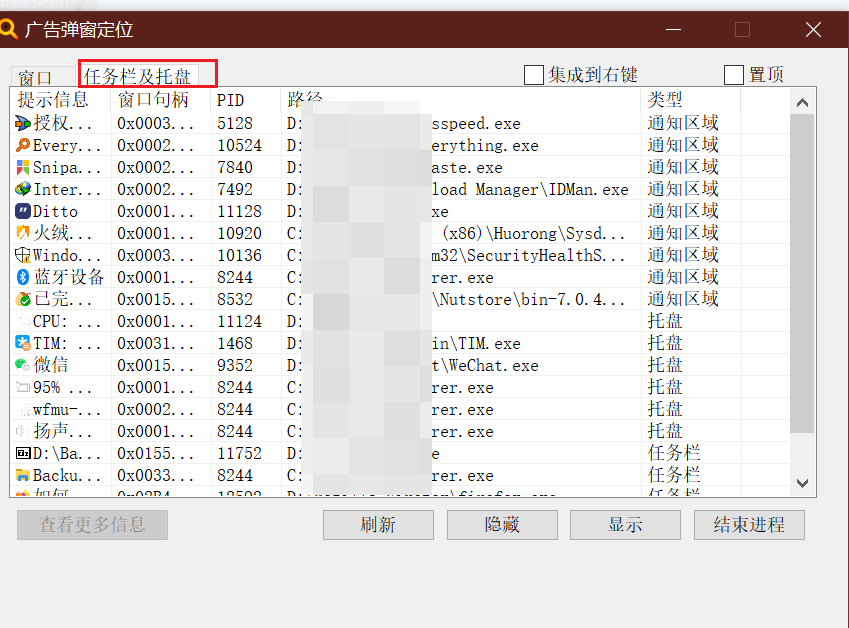
Task: Click the 隐藏 hide button
Action: [x=502, y=525]
